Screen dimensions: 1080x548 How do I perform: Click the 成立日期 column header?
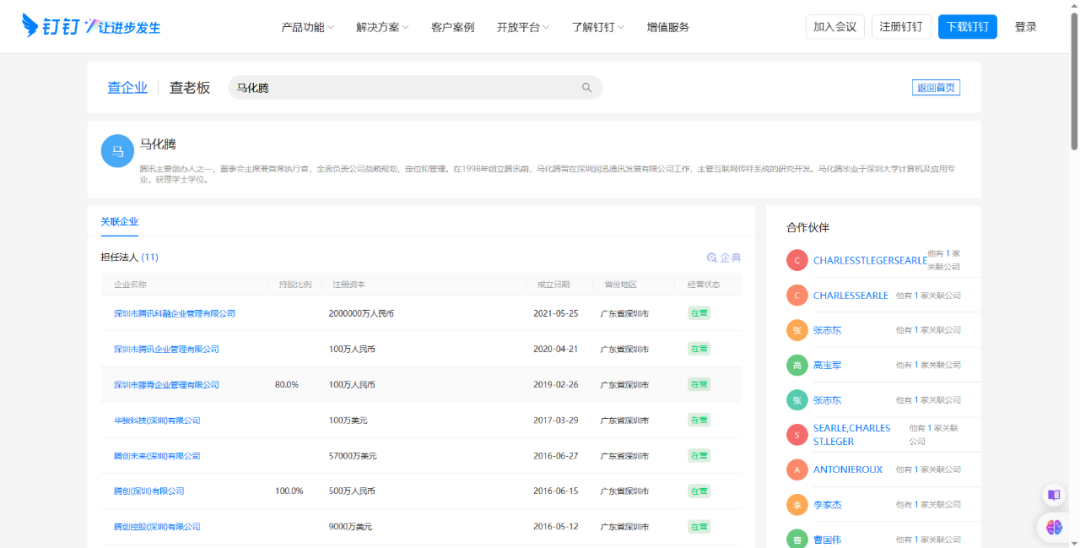point(553,284)
